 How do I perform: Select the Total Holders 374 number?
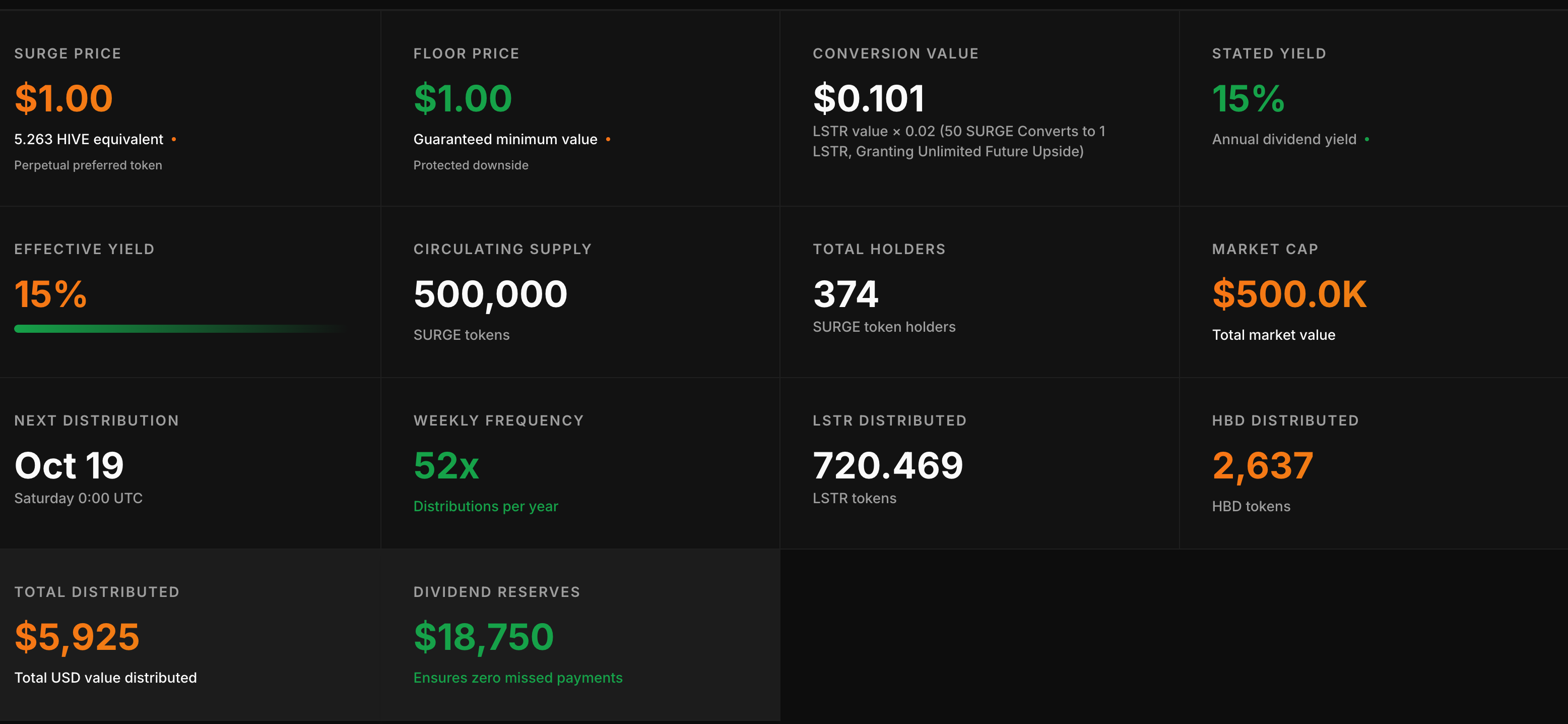click(x=845, y=295)
